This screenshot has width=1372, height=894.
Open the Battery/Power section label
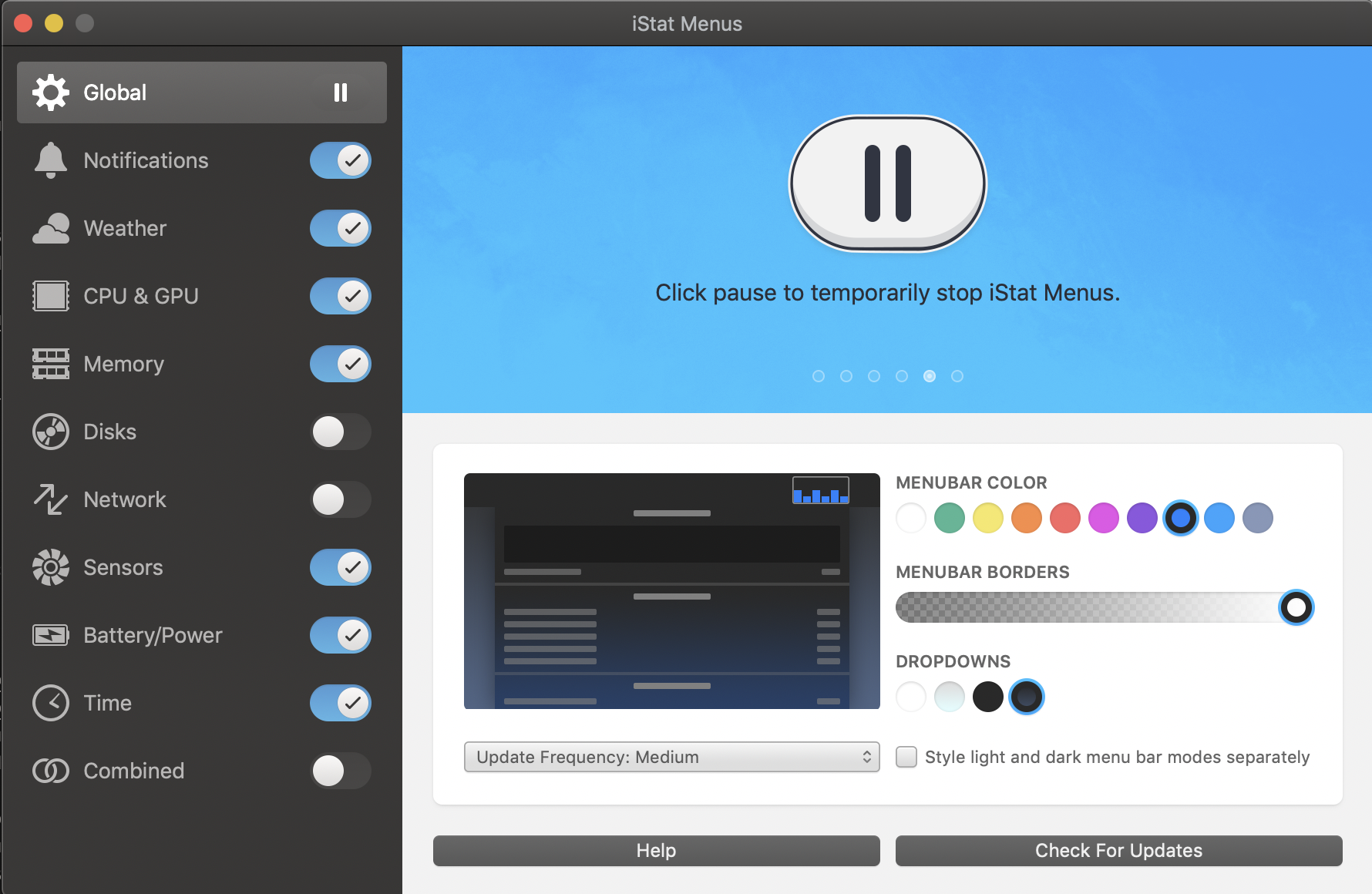(x=153, y=635)
